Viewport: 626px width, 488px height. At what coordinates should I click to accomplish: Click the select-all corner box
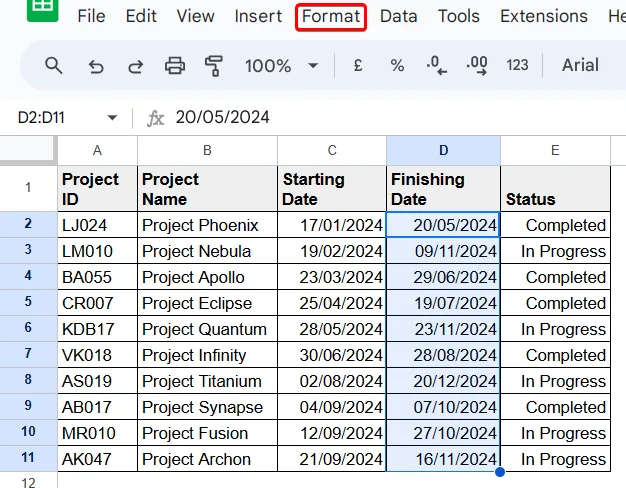28,151
